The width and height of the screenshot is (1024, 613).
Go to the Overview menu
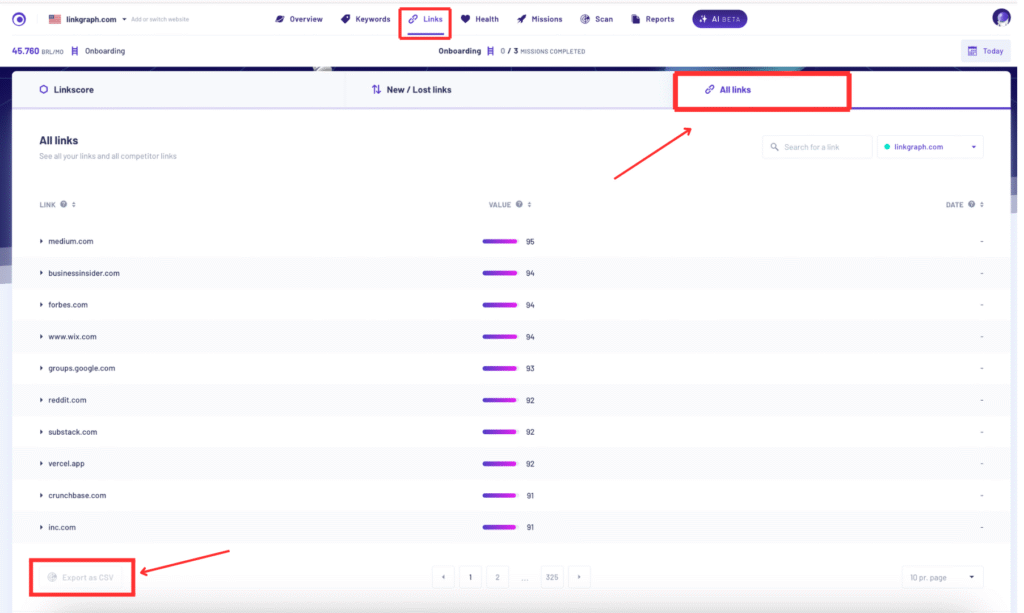(x=299, y=19)
